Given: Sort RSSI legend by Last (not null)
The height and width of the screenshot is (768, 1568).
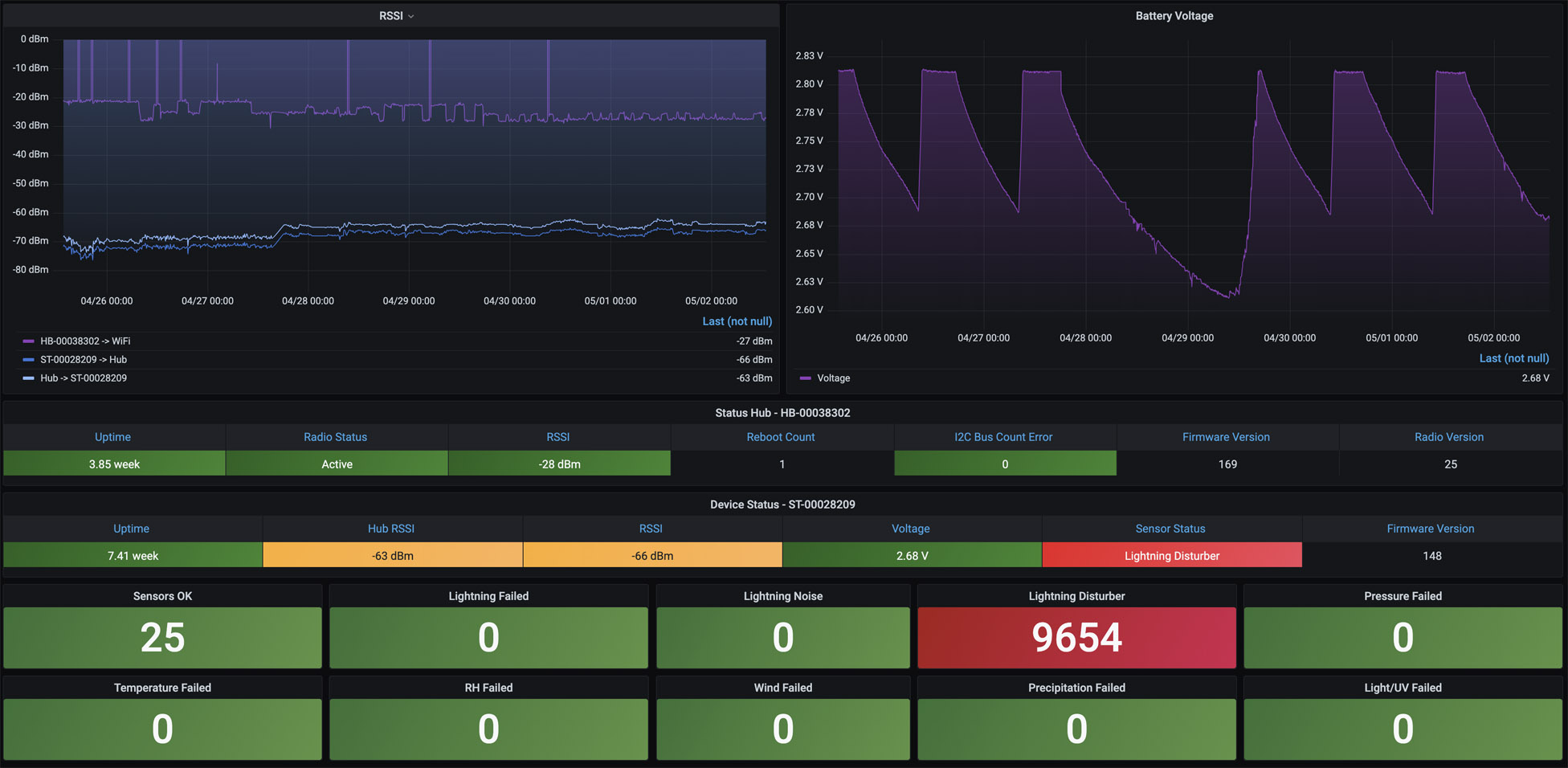Looking at the screenshot, I should pos(737,321).
